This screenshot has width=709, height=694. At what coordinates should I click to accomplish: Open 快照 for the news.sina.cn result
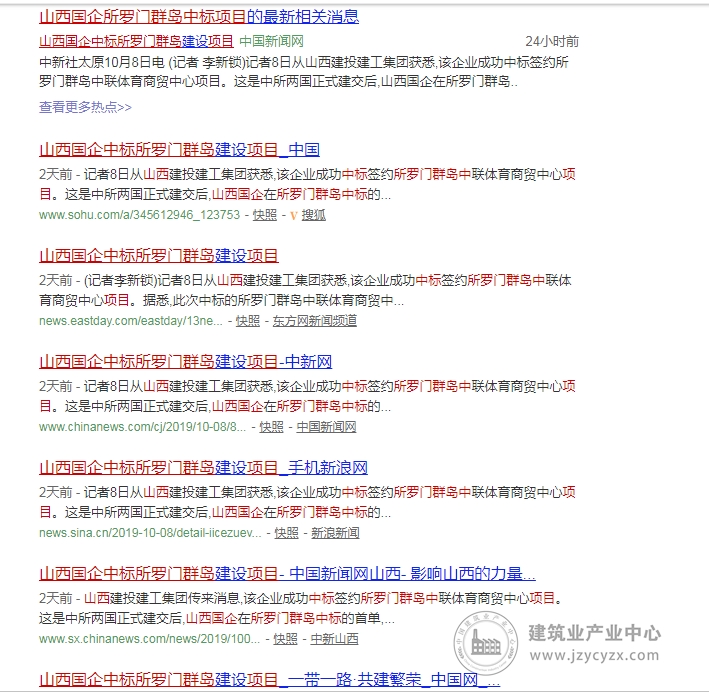287,533
